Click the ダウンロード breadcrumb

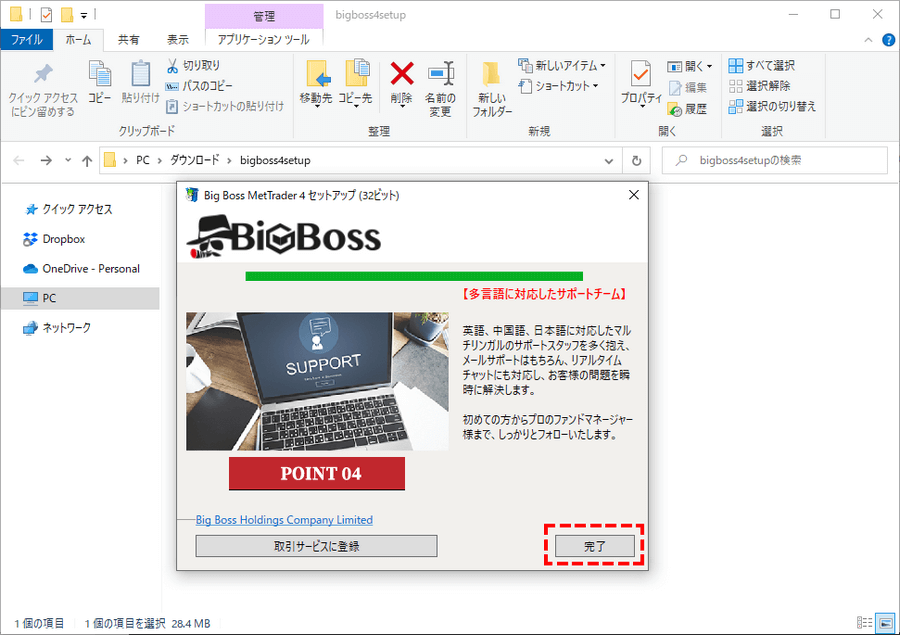coord(195,161)
